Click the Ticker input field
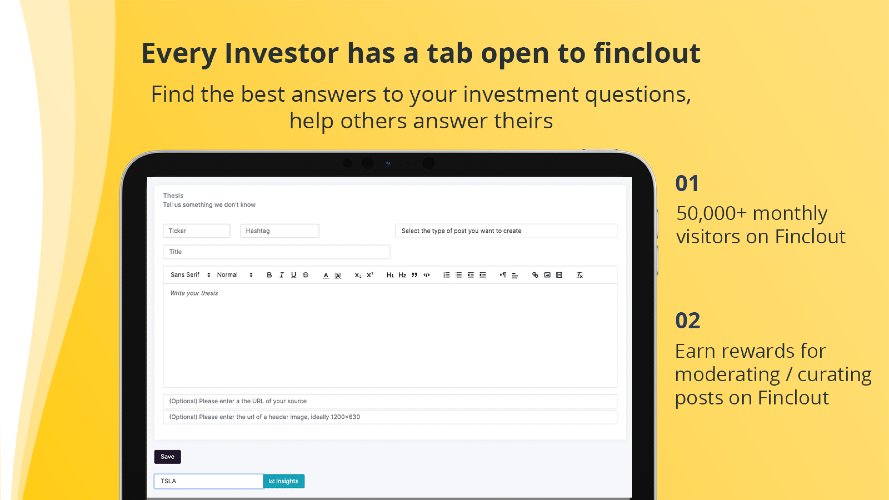Viewport: 889px width, 500px height. tap(197, 231)
